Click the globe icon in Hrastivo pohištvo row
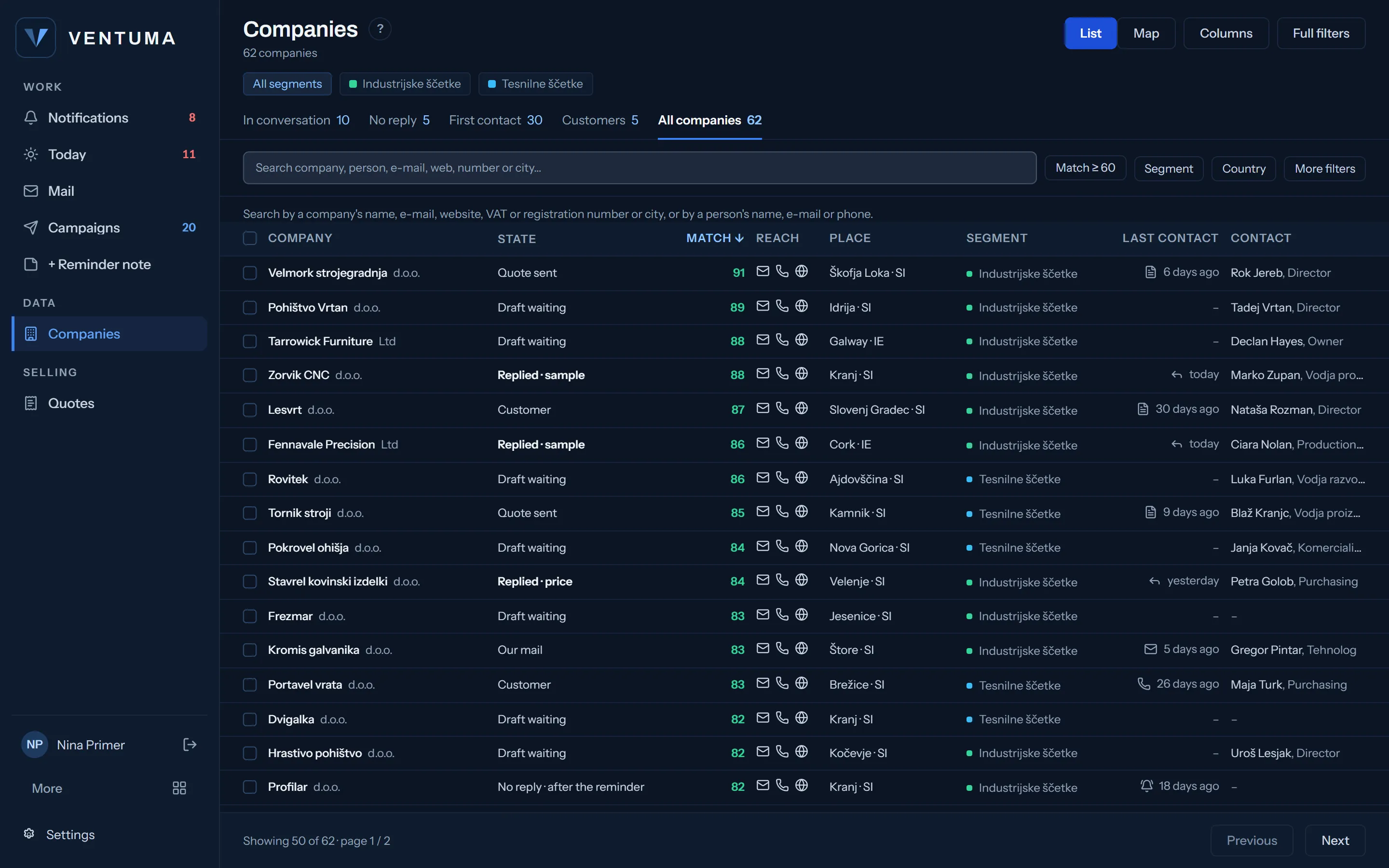 tap(801, 751)
